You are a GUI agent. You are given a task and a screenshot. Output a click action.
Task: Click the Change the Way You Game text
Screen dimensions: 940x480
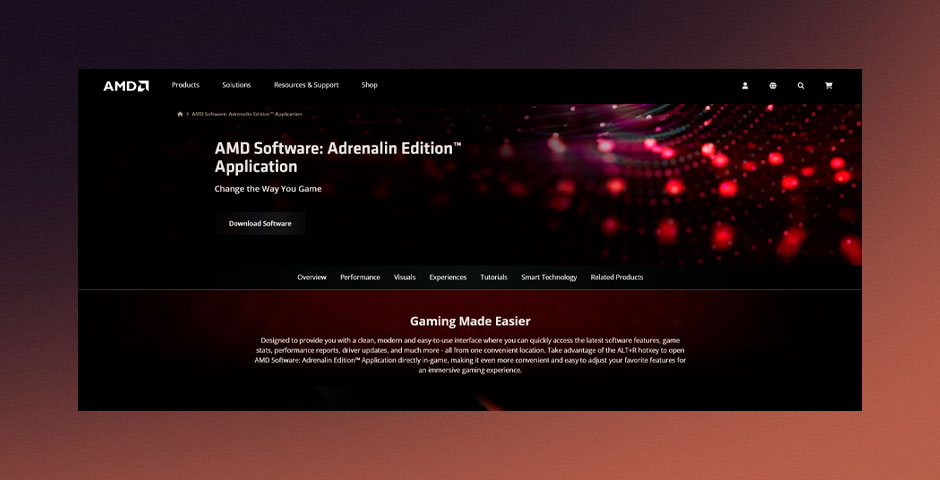(268, 189)
